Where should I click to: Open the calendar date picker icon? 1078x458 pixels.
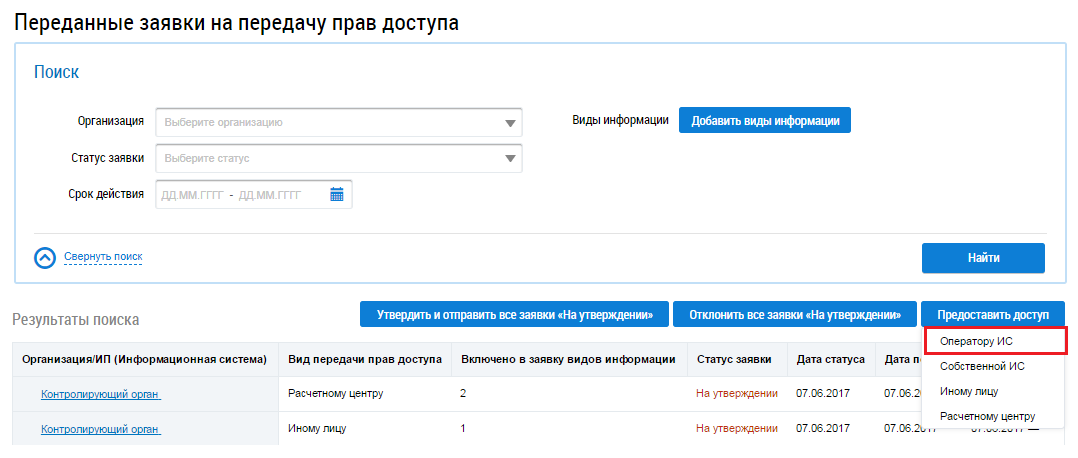click(x=337, y=195)
